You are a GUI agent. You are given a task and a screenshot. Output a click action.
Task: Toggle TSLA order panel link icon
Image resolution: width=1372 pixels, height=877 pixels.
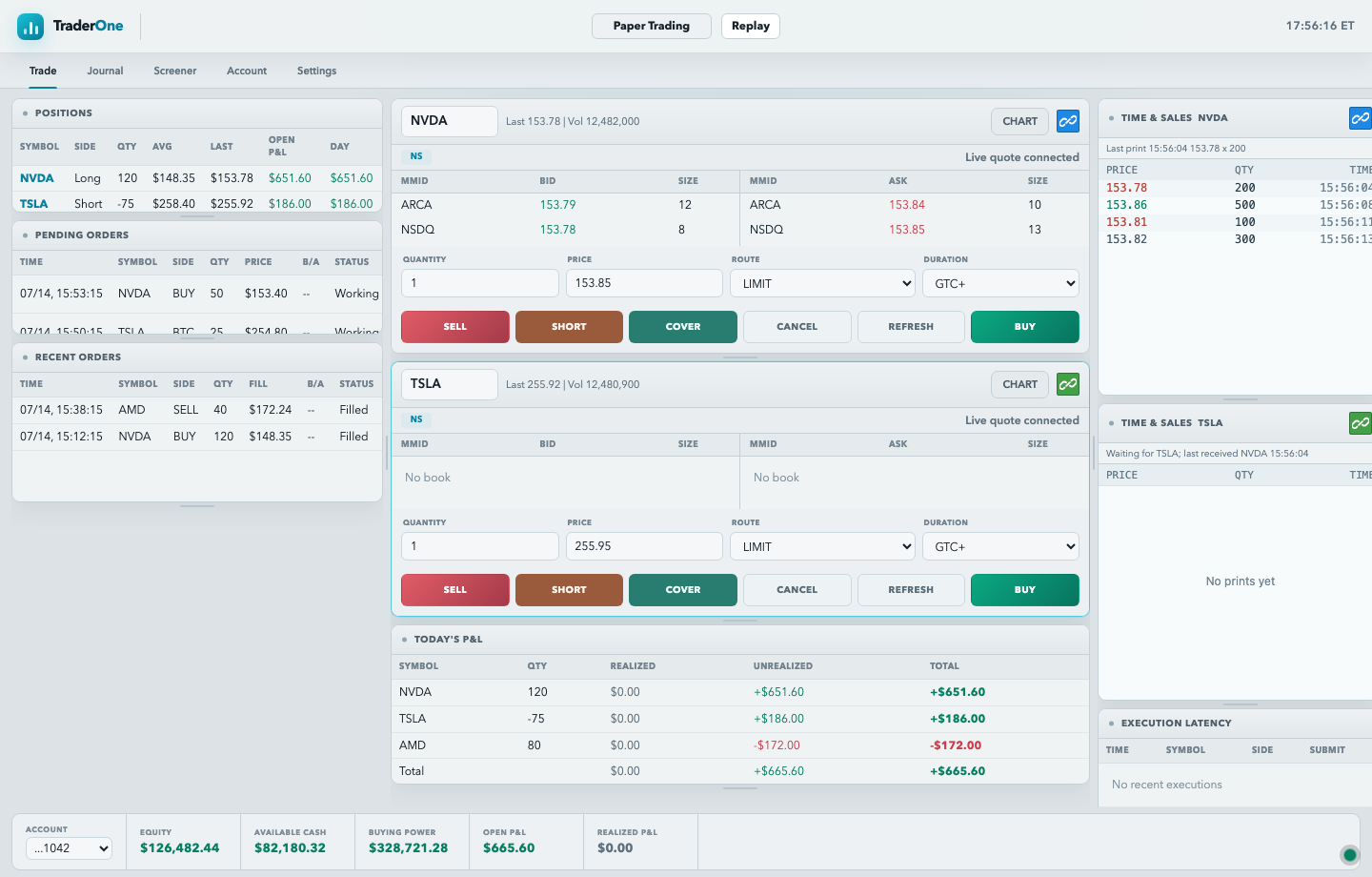click(x=1068, y=384)
